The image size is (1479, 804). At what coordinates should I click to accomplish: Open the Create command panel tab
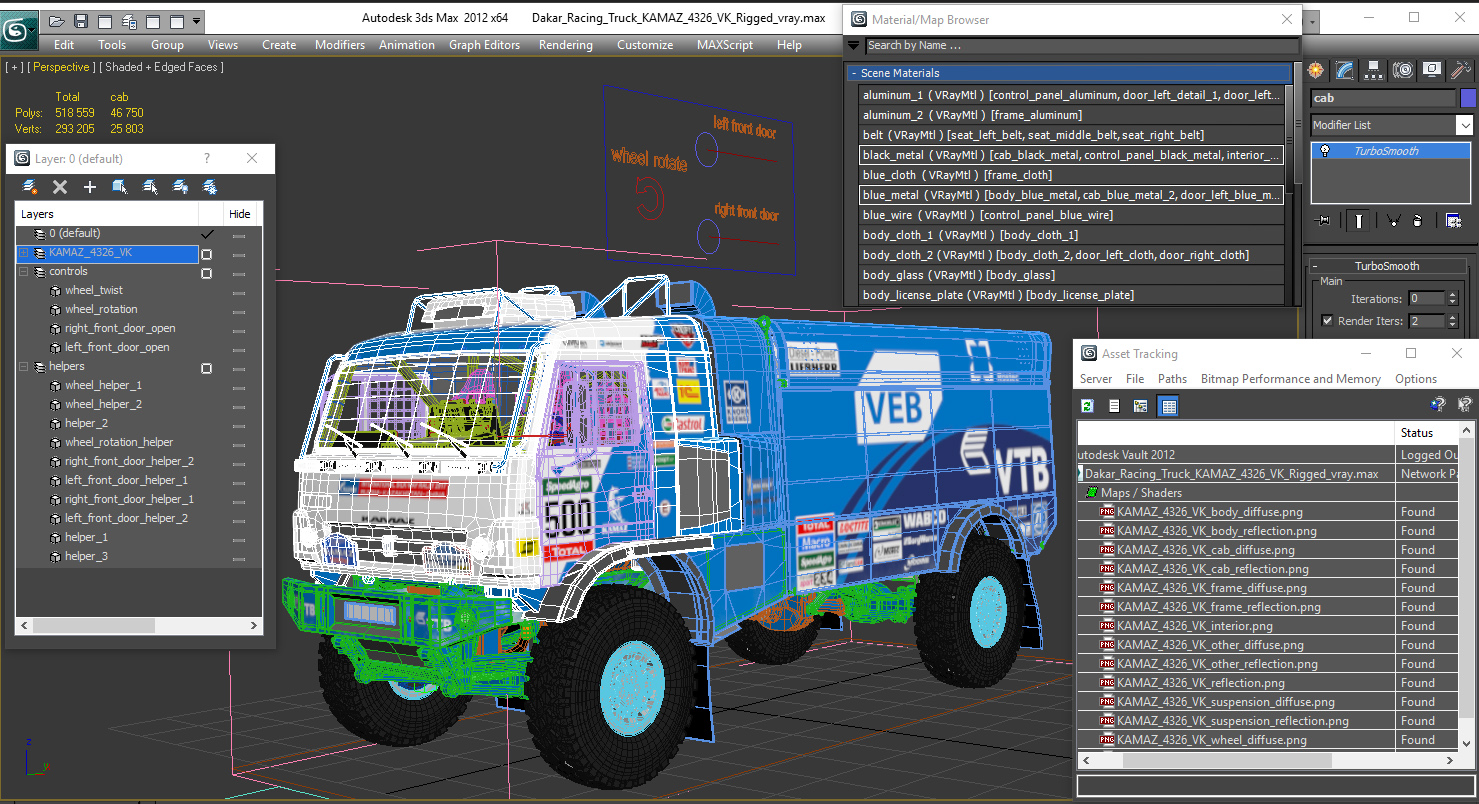[1316, 70]
